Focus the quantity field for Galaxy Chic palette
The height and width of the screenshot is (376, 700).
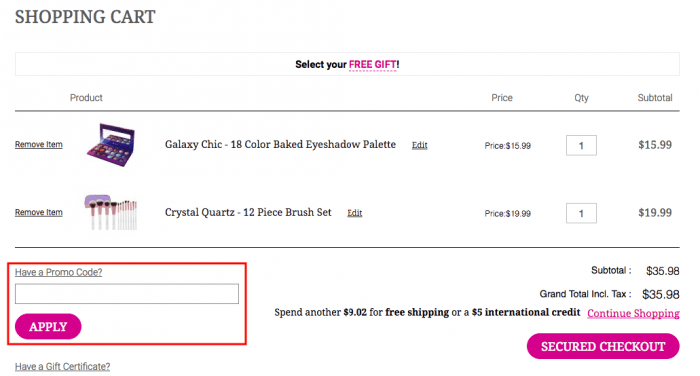pyautogui.click(x=581, y=146)
